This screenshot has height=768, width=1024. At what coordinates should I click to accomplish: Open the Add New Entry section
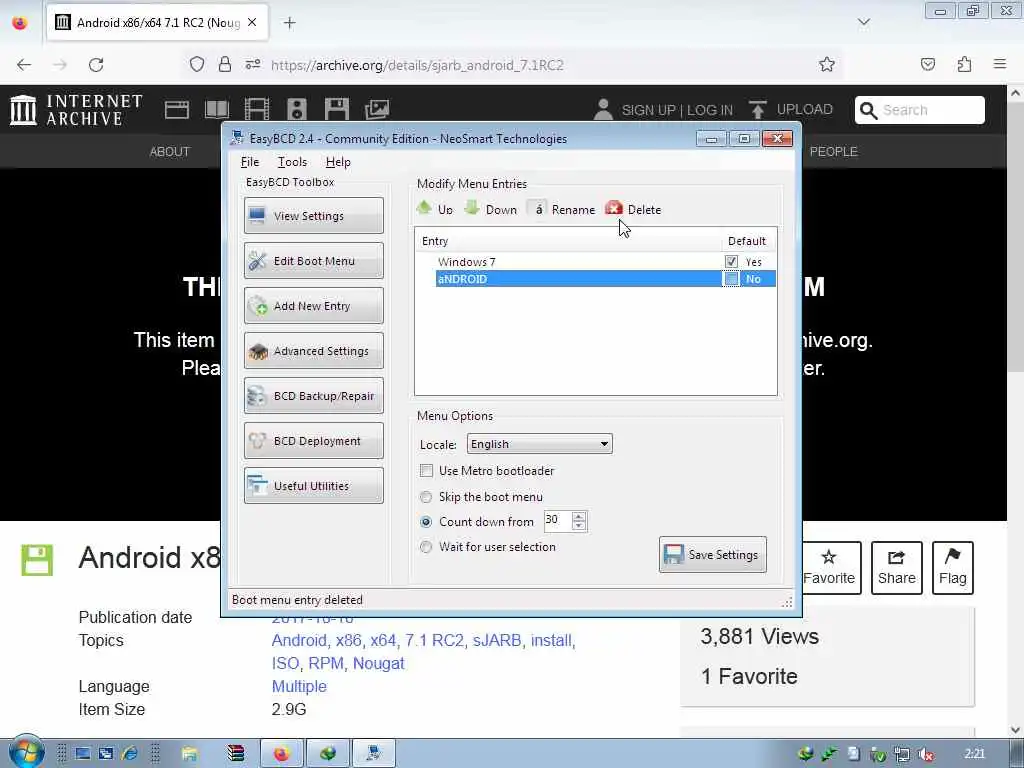pyautogui.click(x=313, y=306)
